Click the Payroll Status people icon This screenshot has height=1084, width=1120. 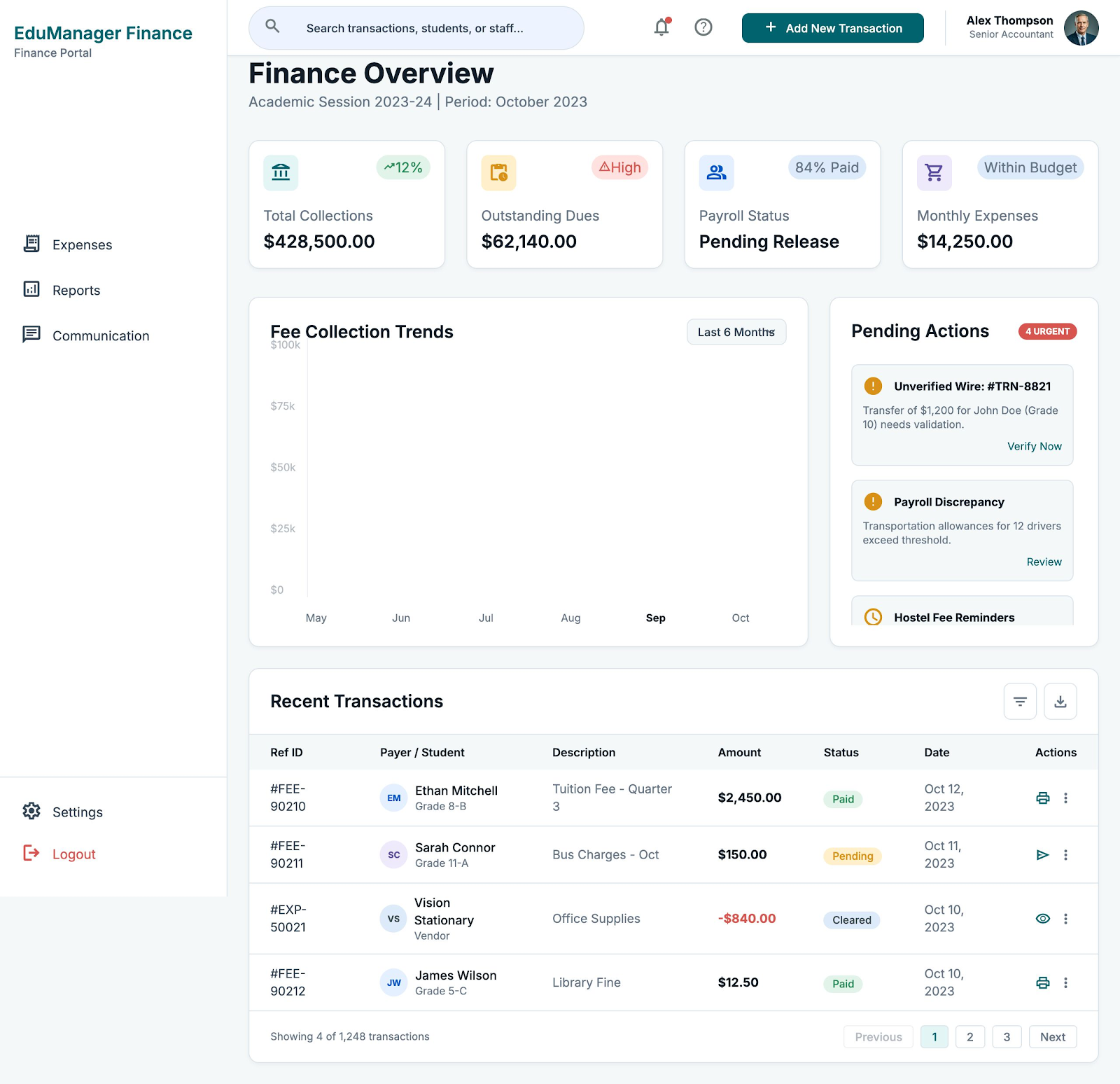[716, 172]
